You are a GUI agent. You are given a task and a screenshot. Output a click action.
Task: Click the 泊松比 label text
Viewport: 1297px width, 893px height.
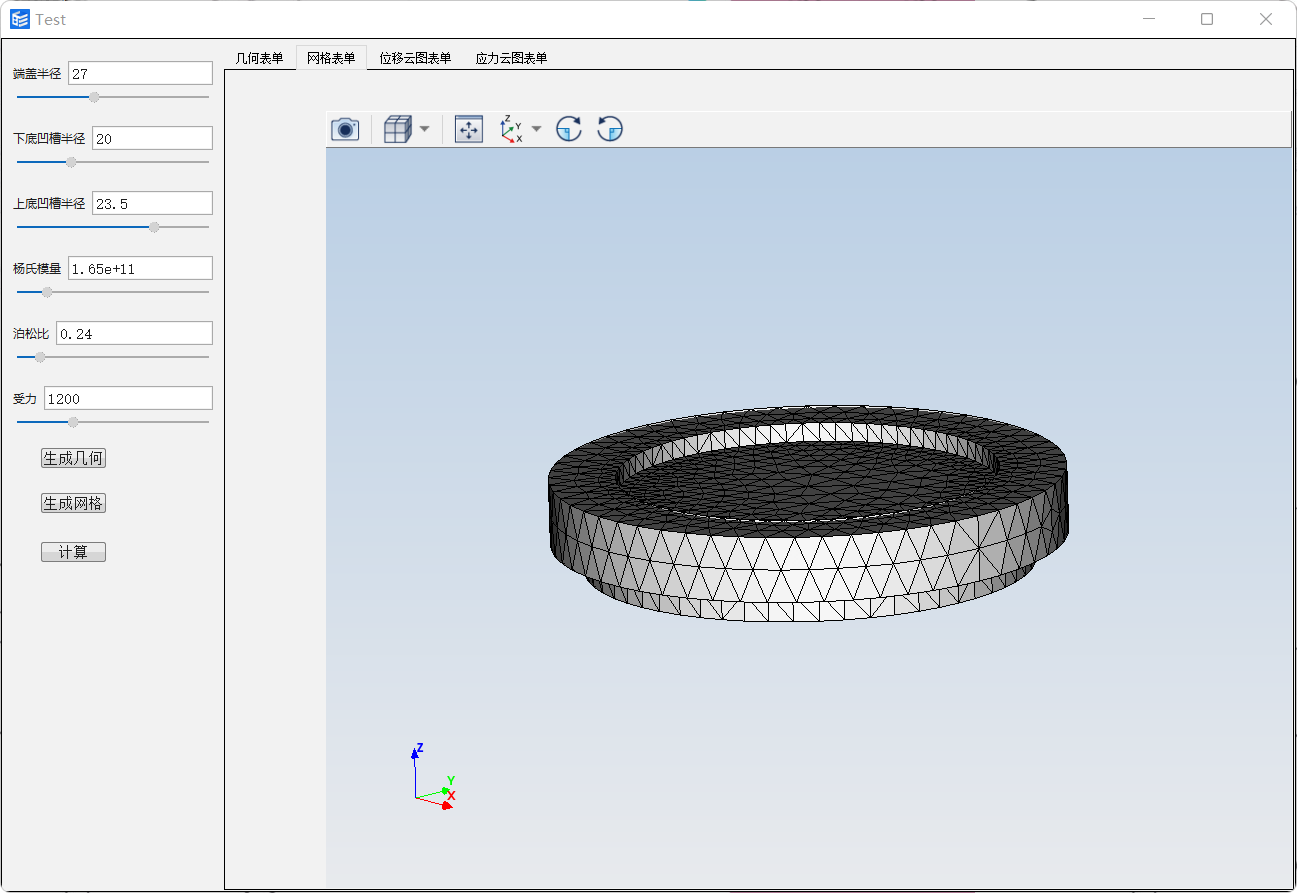click(x=31, y=334)
